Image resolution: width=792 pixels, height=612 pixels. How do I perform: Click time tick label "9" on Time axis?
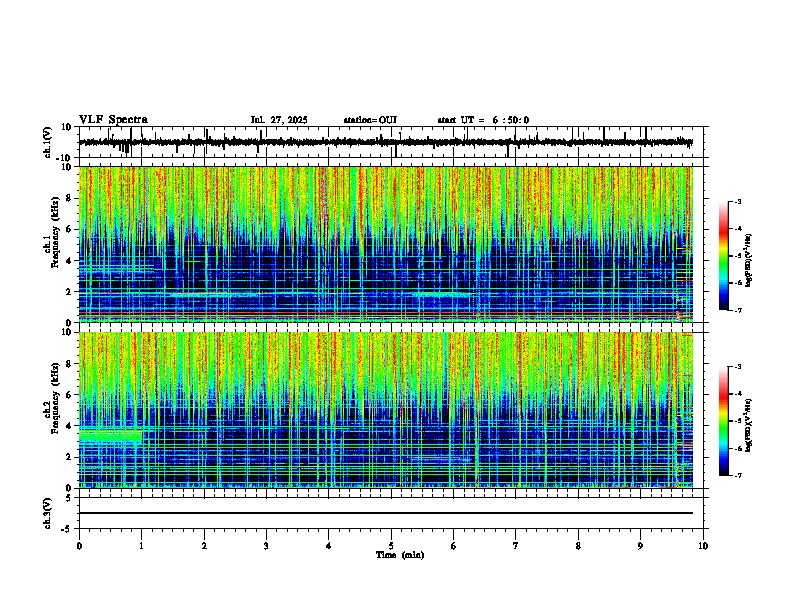(640, 546)
